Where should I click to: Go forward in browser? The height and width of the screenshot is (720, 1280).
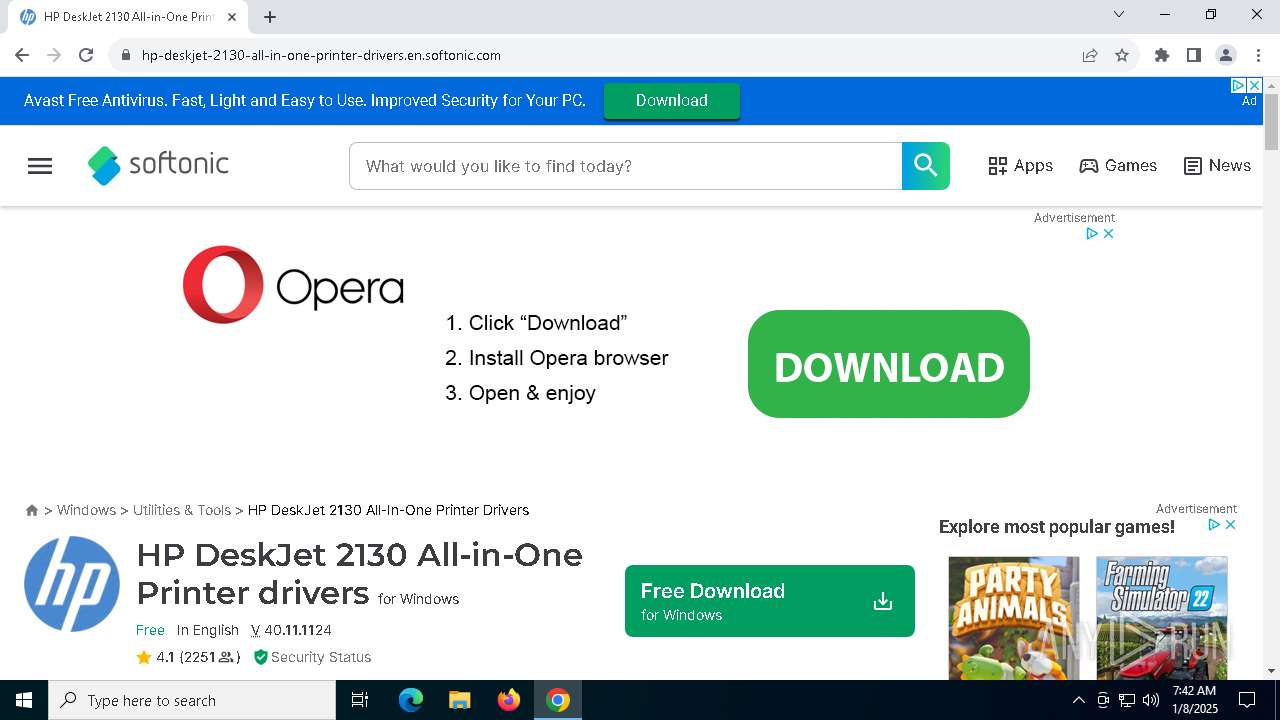[x=54, y=55]
